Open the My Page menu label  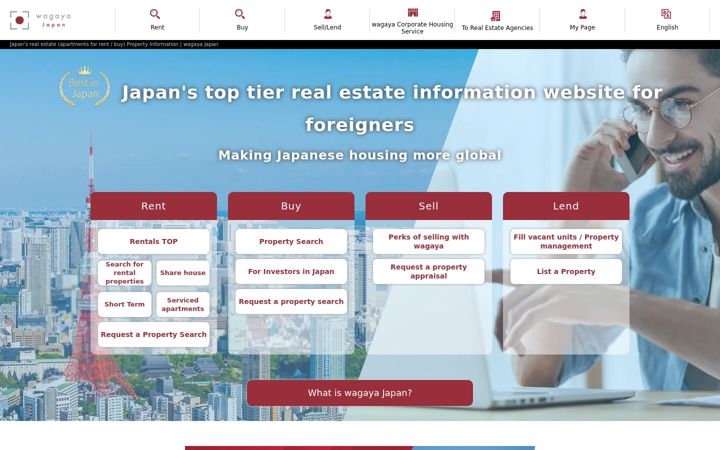coord(582,28)
